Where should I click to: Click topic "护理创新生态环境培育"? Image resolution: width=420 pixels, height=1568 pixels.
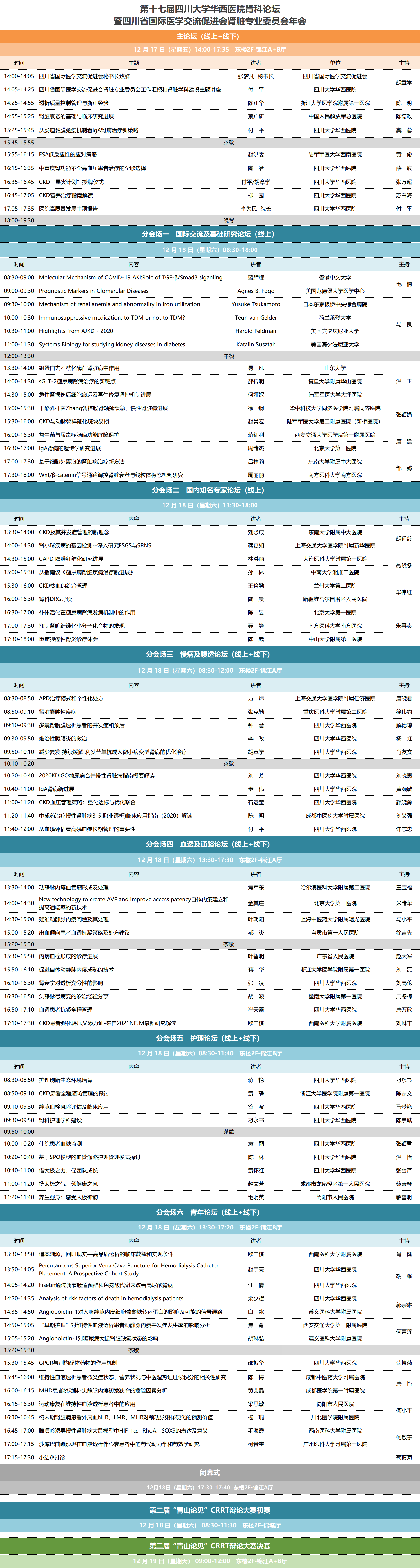pyautogui.click(x=66, y=1080)
